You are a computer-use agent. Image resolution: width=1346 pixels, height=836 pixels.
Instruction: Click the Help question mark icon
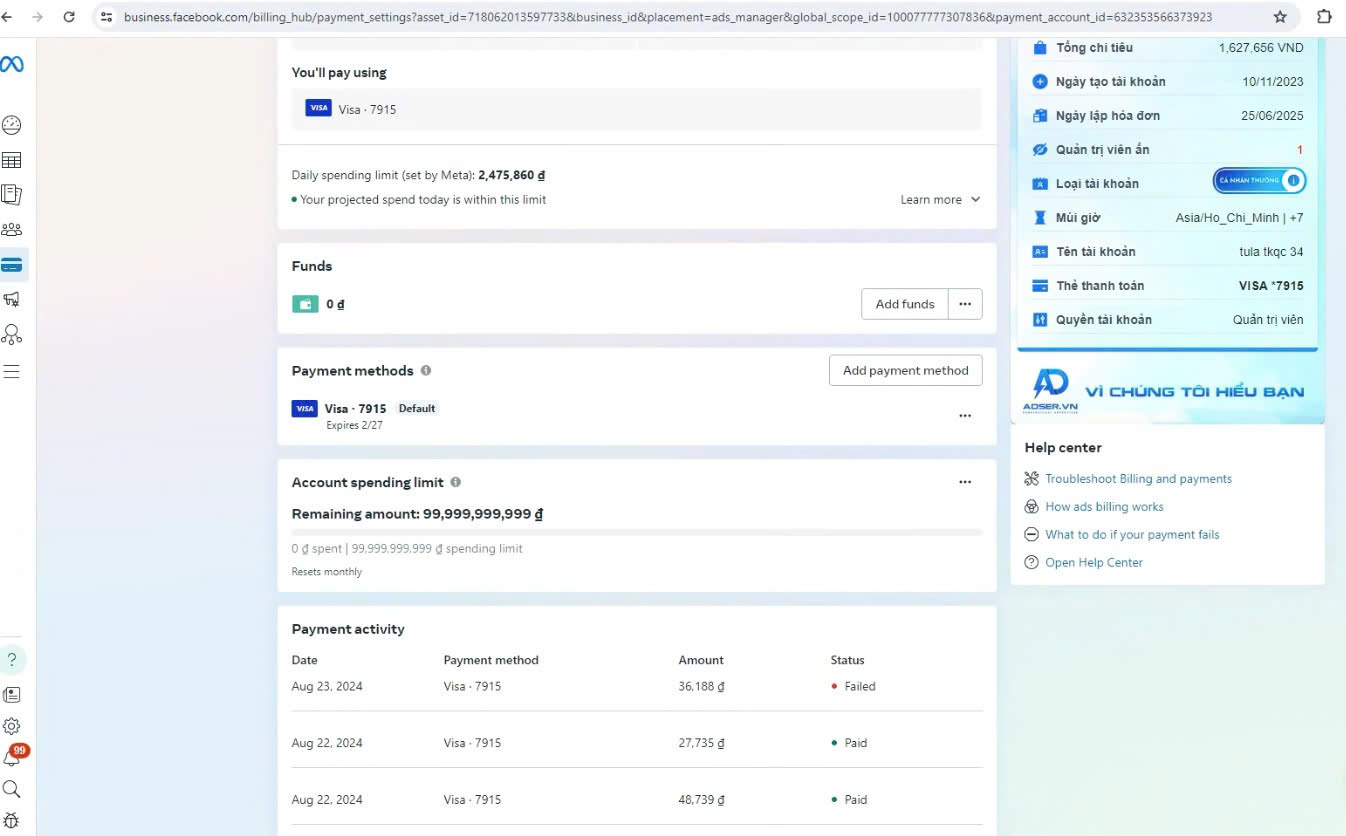[12, 659]
